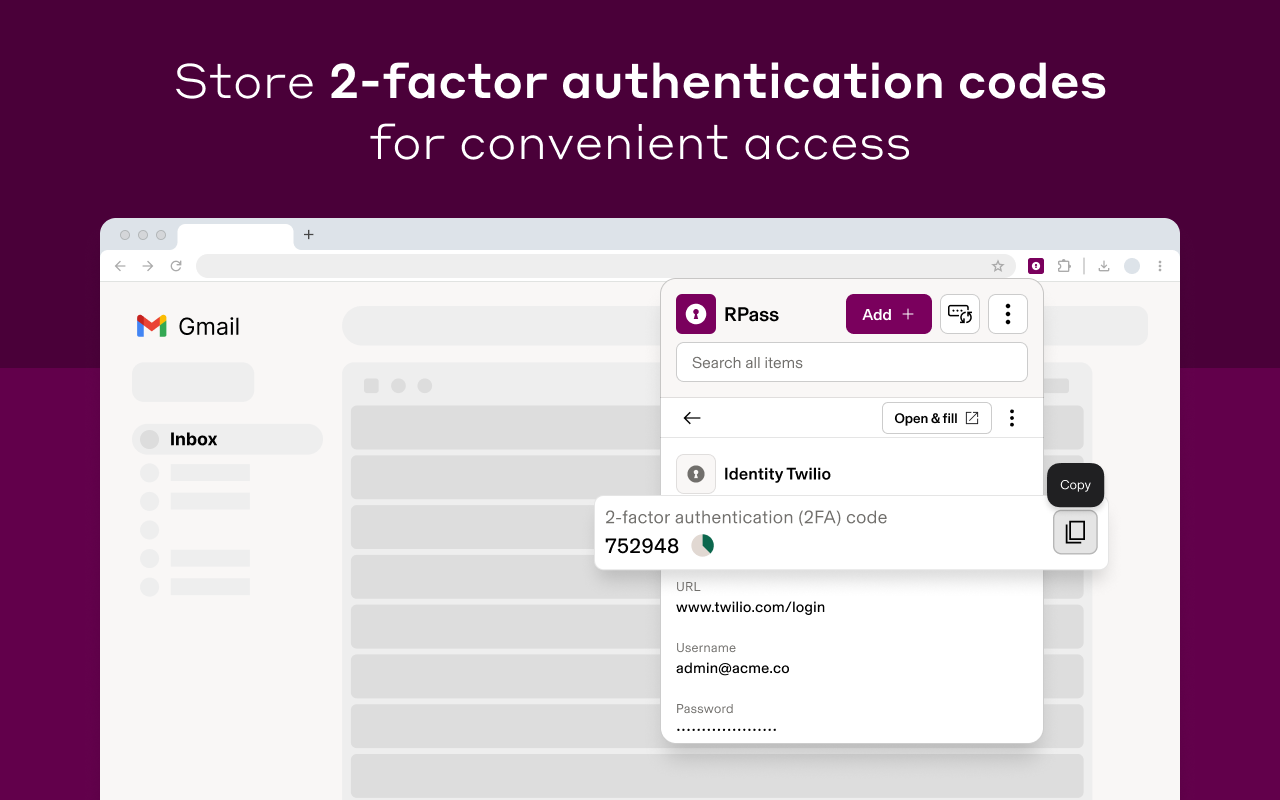This screenshot has height=800, width=1280.
Task: Click the browser back arrow
Action: pos(120,266)
